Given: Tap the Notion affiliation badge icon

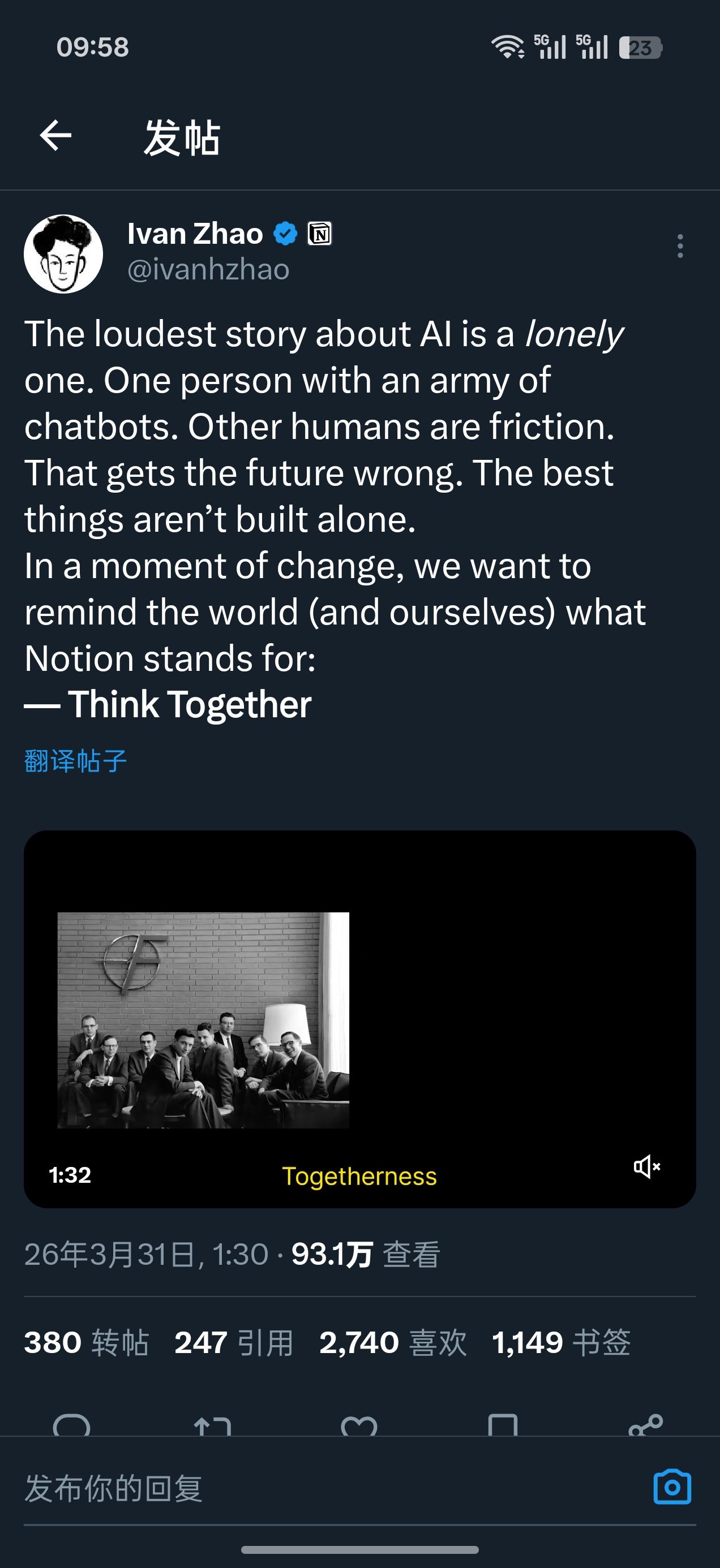Looking at the screenshot, I should 320,234.
